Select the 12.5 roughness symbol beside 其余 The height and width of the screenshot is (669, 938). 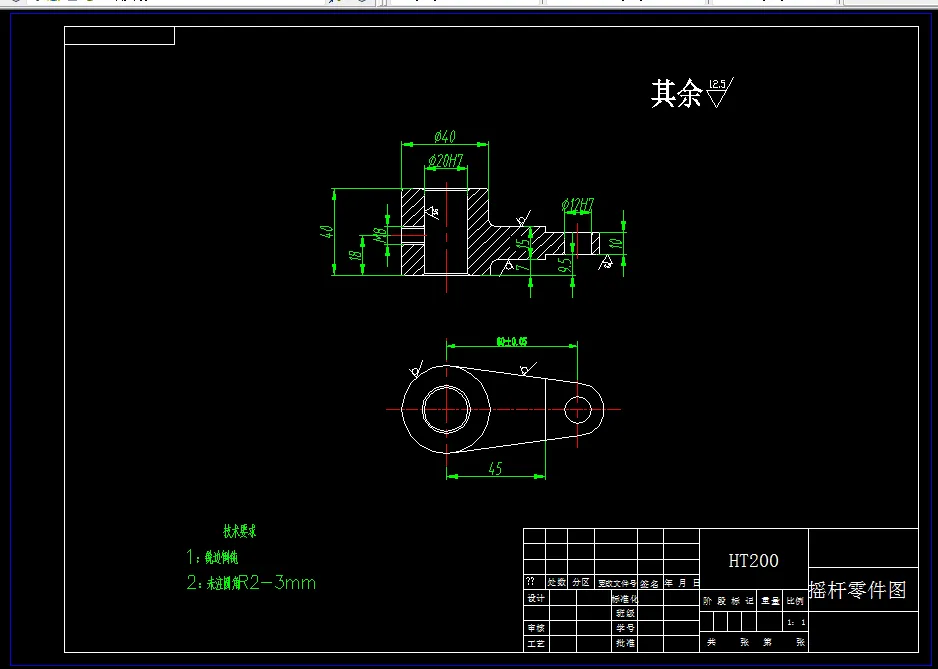click(x=720, y=92)
